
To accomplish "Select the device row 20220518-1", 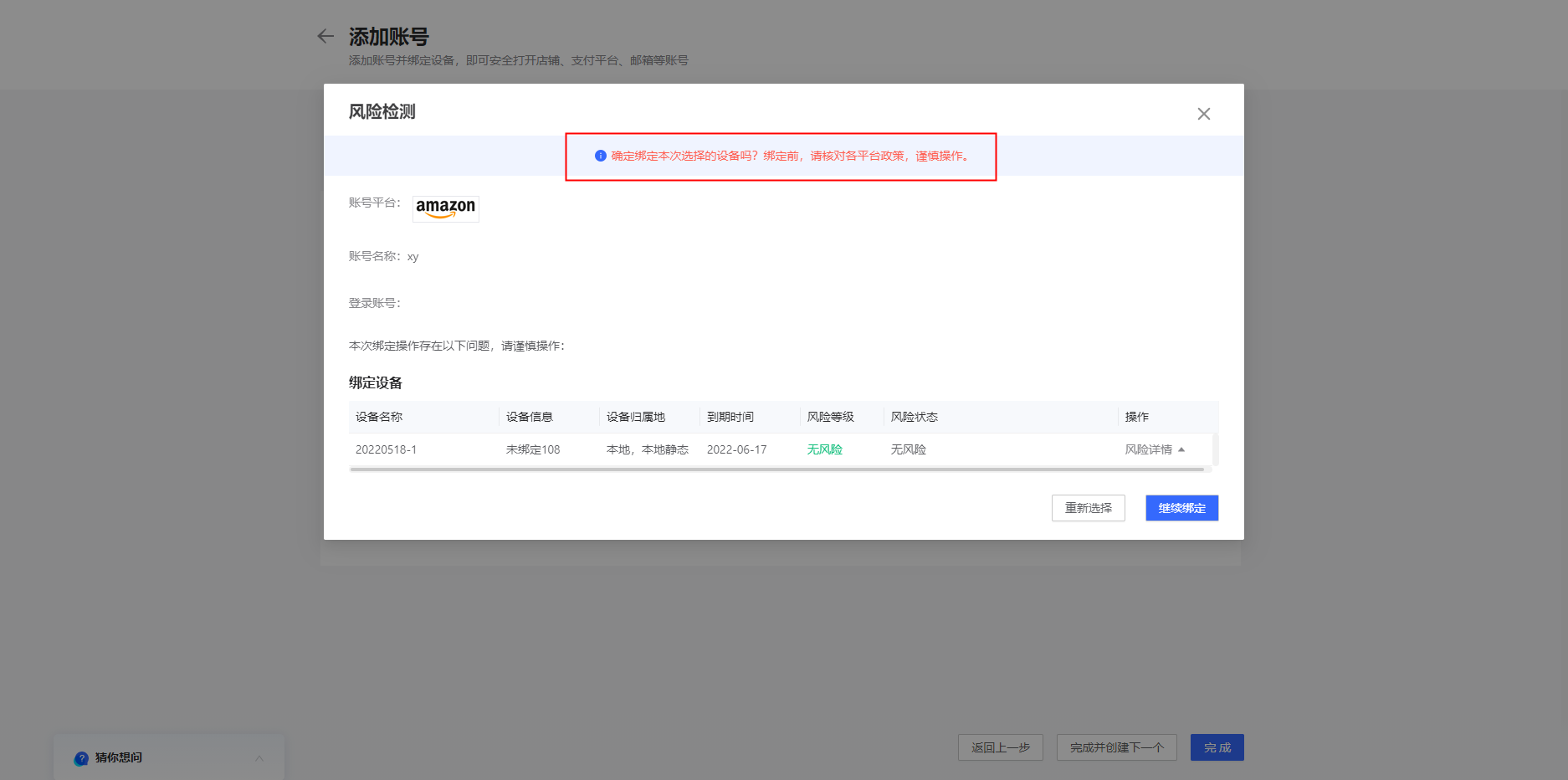I will (387, 449).
